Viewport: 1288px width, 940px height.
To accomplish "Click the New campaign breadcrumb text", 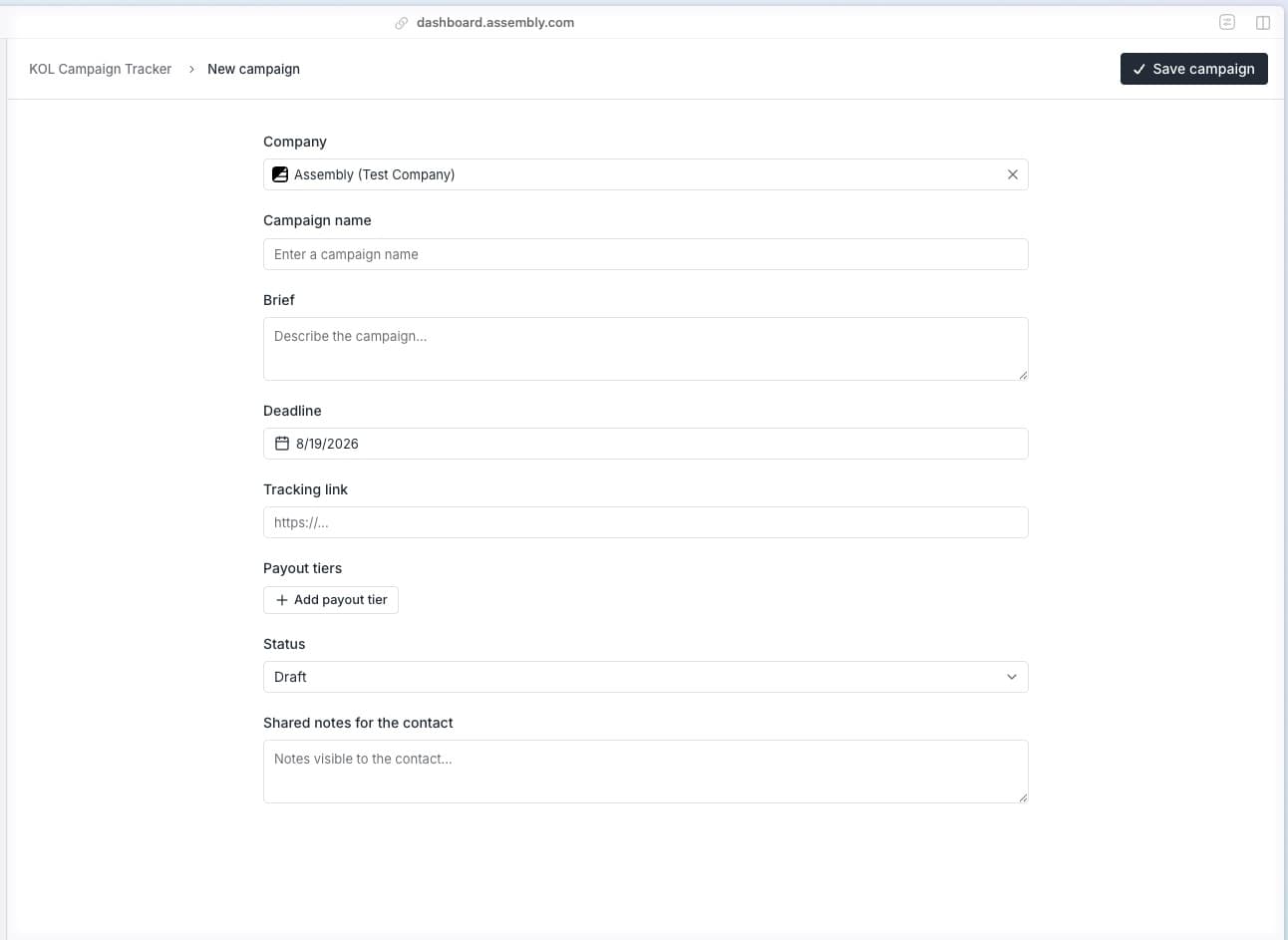I will pos(253,69).
